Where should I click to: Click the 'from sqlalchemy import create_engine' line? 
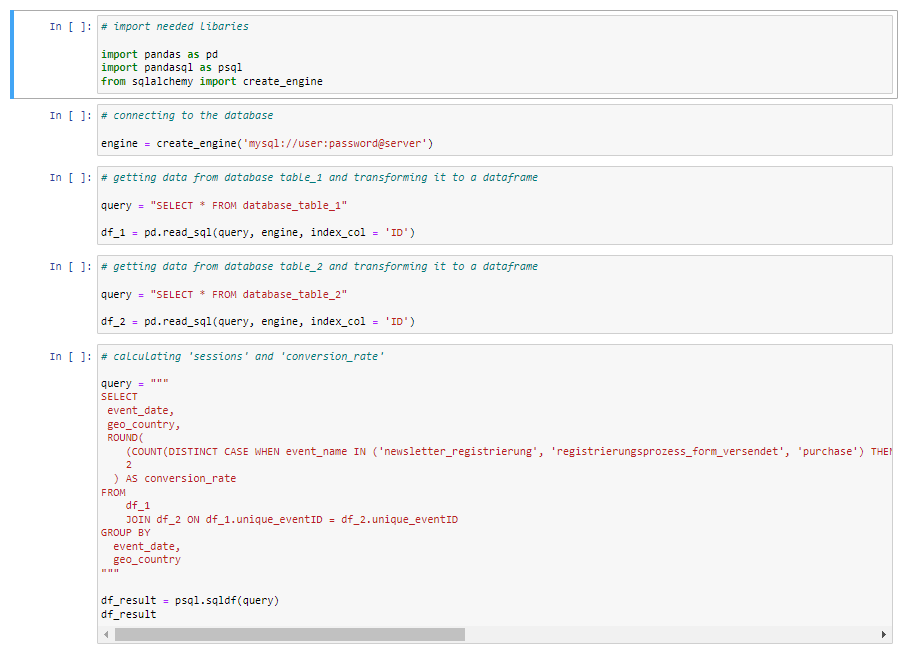(212, 81)
